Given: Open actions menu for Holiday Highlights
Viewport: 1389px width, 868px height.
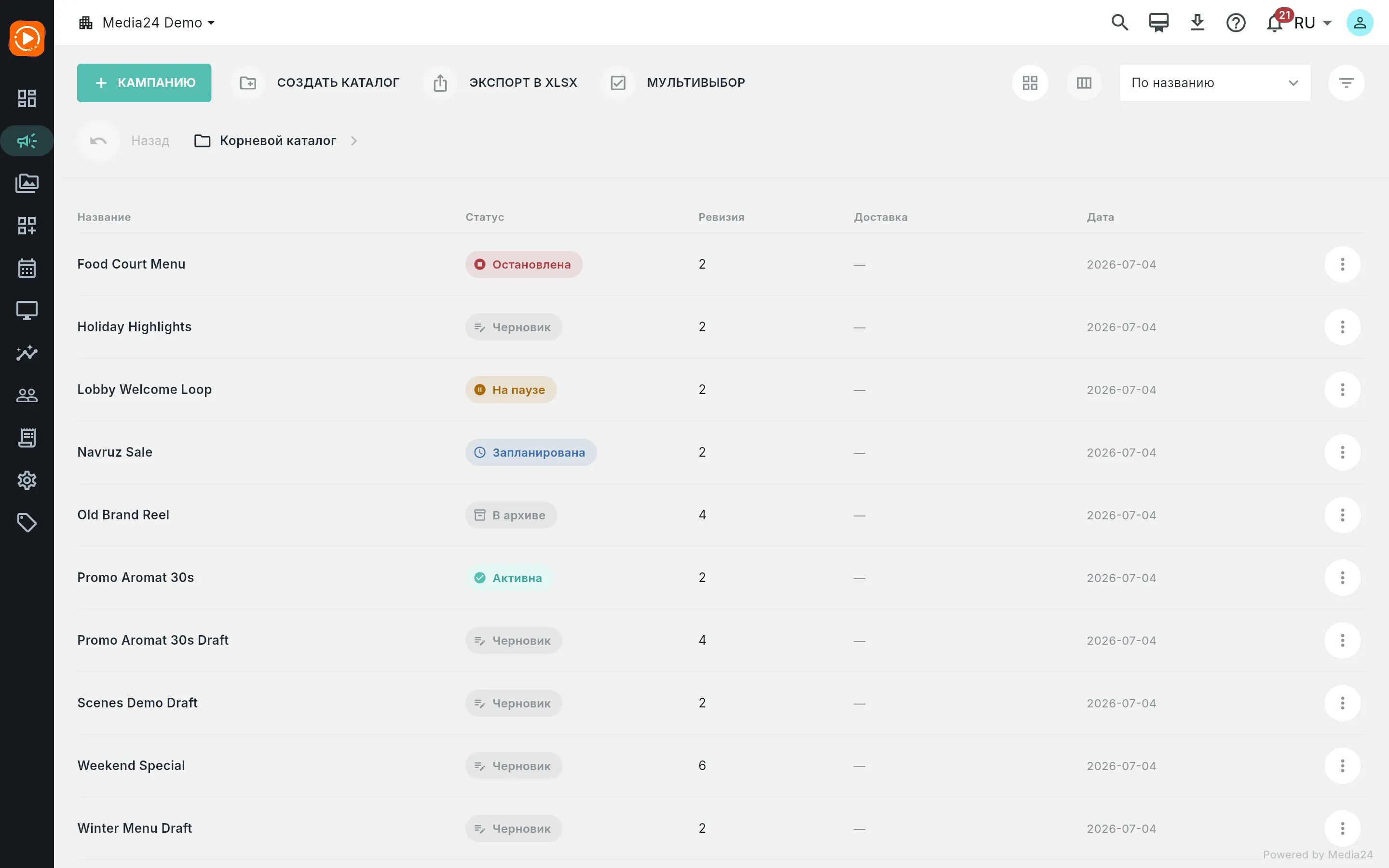Looking at the screenshot, I should pyautogui.click(x=1343, y=327).
